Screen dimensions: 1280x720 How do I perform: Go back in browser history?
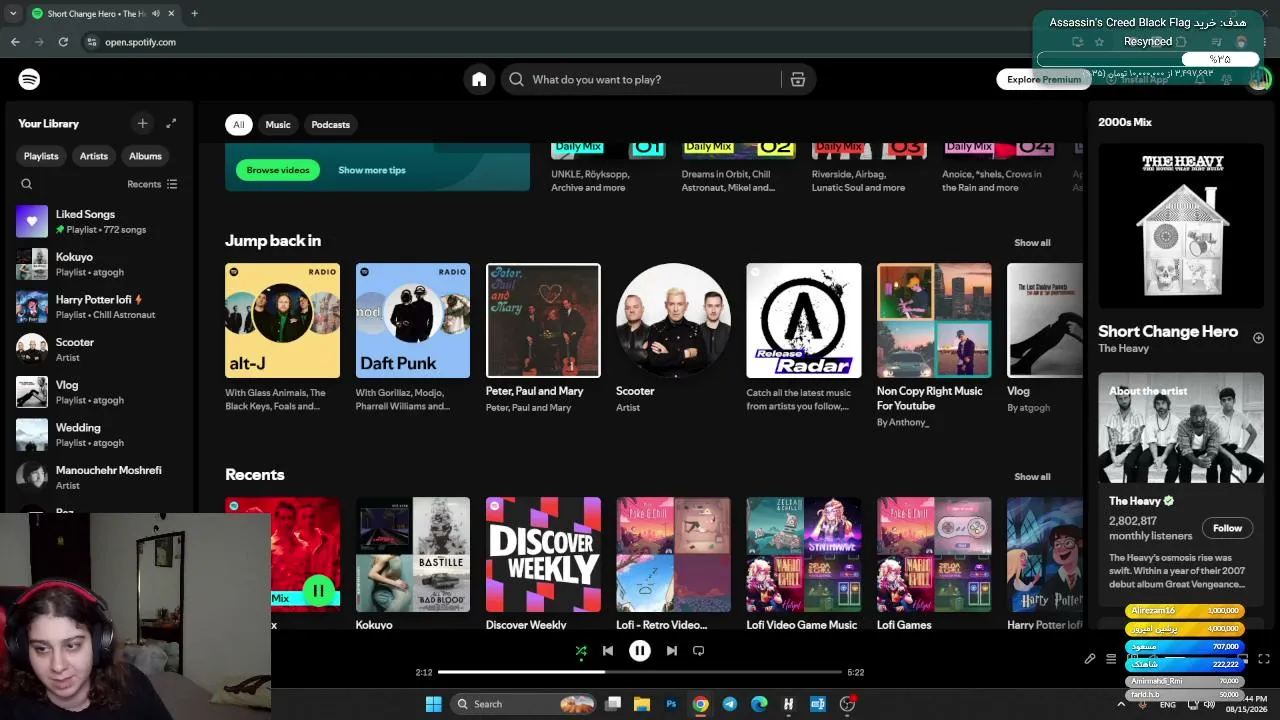15,42
